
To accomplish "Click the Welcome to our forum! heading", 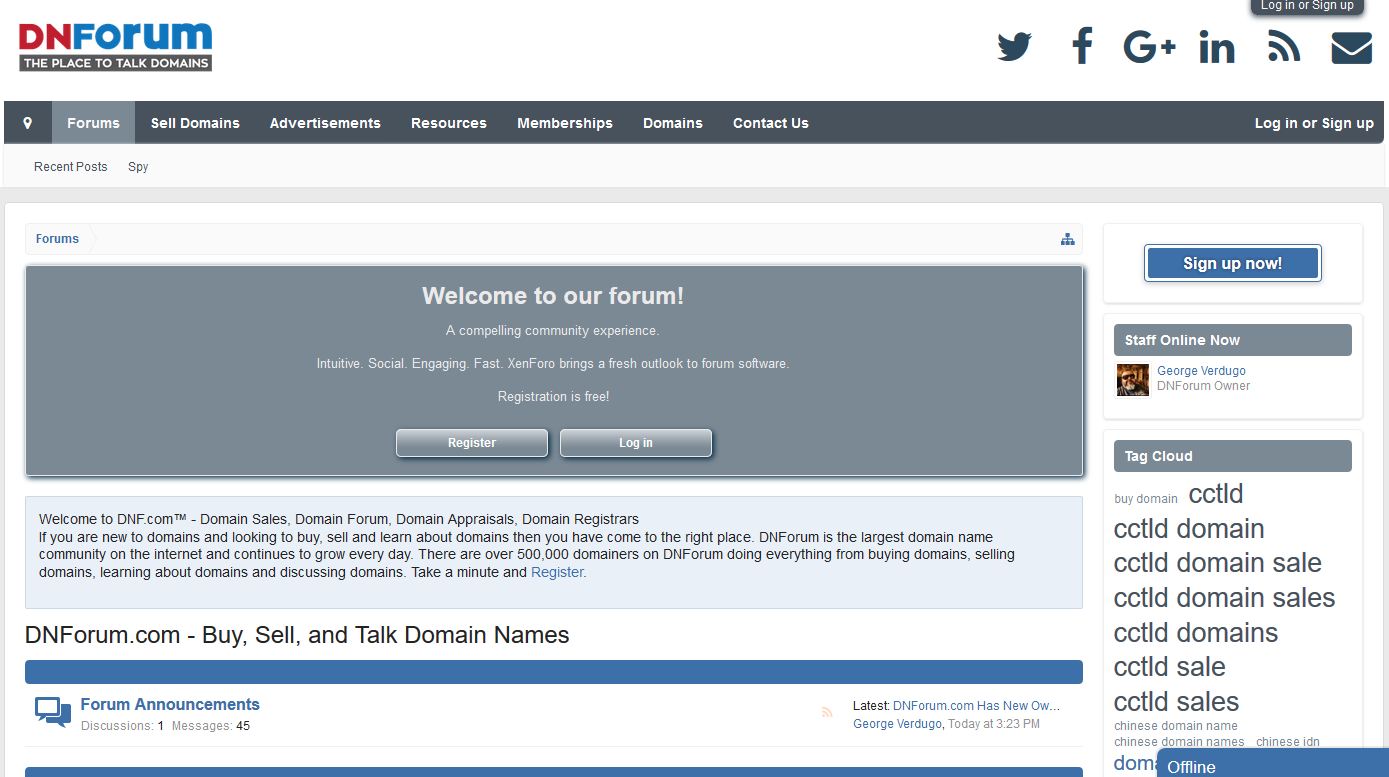I will click(553, 296).
